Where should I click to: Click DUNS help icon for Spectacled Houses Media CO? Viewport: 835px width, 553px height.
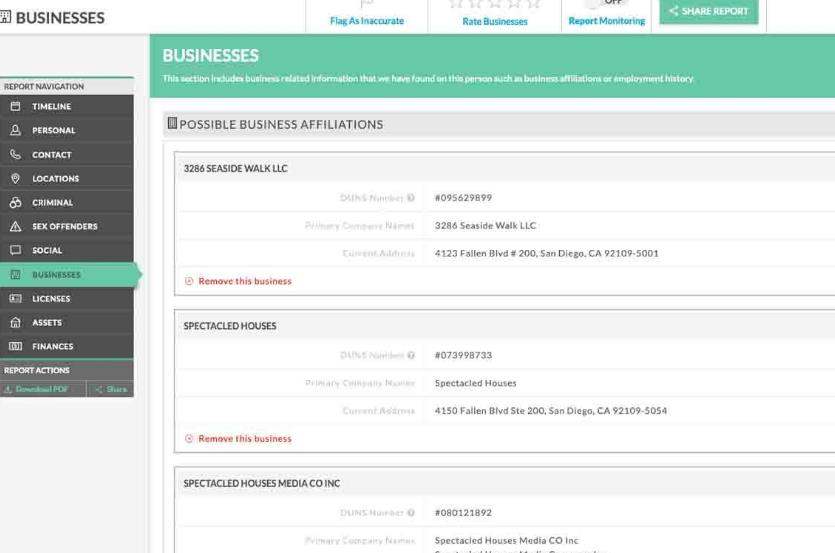click(411, 513)
